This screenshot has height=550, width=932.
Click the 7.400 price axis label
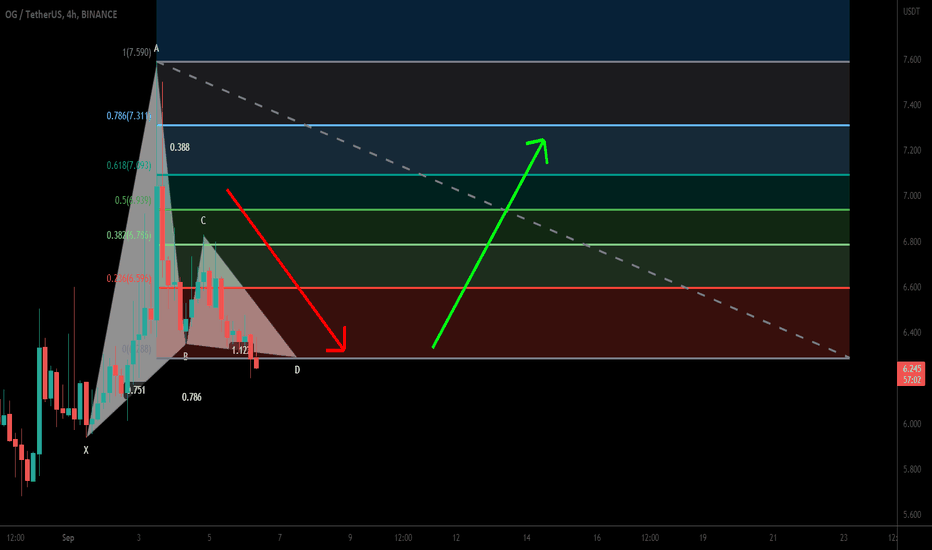(912, 105)
